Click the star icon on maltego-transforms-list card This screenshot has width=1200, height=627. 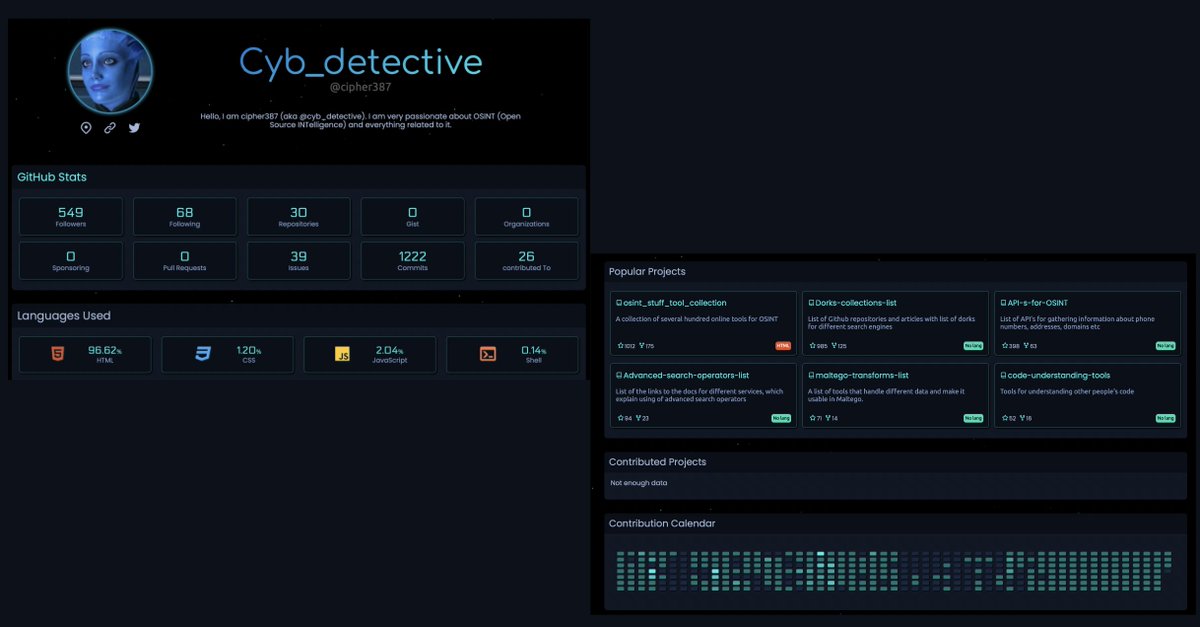pos(813,418)
